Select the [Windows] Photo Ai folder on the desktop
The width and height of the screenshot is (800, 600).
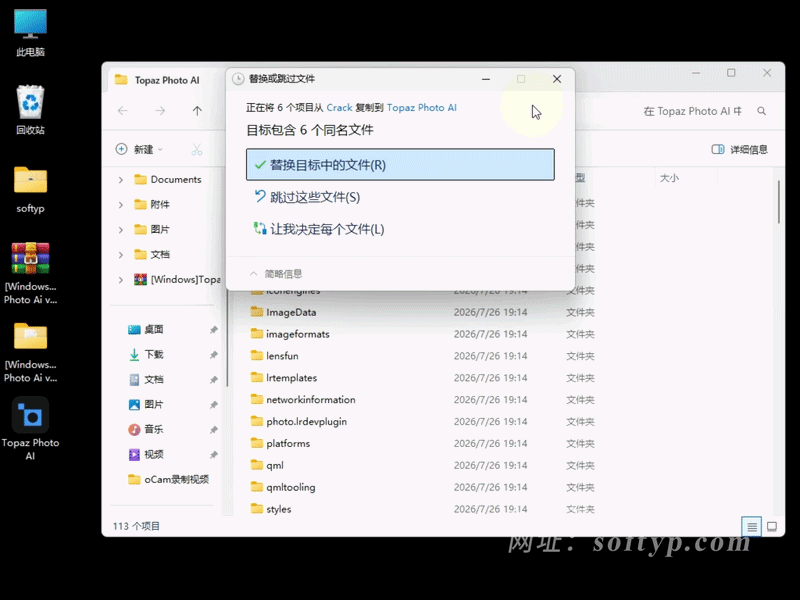pyautogui.click(x=30, y=352)
